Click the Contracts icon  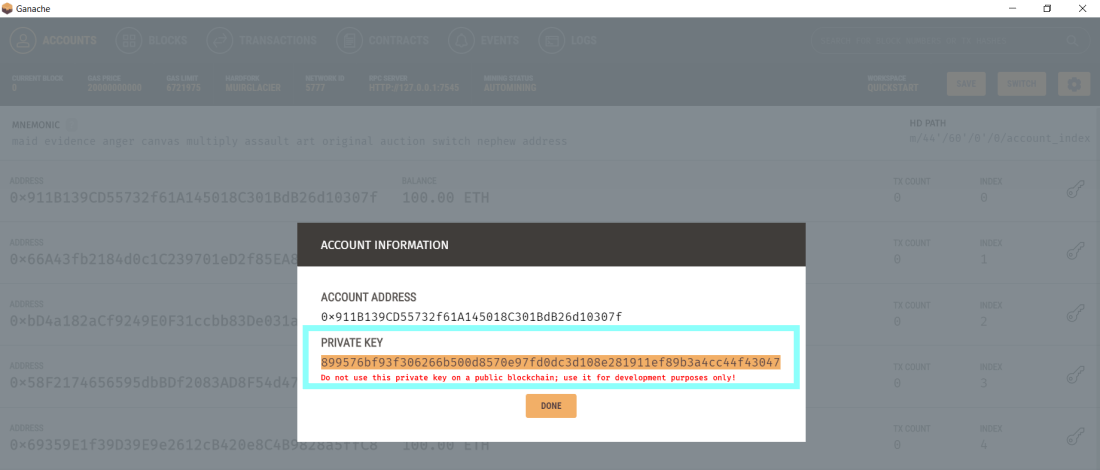[x=349, y=41]
